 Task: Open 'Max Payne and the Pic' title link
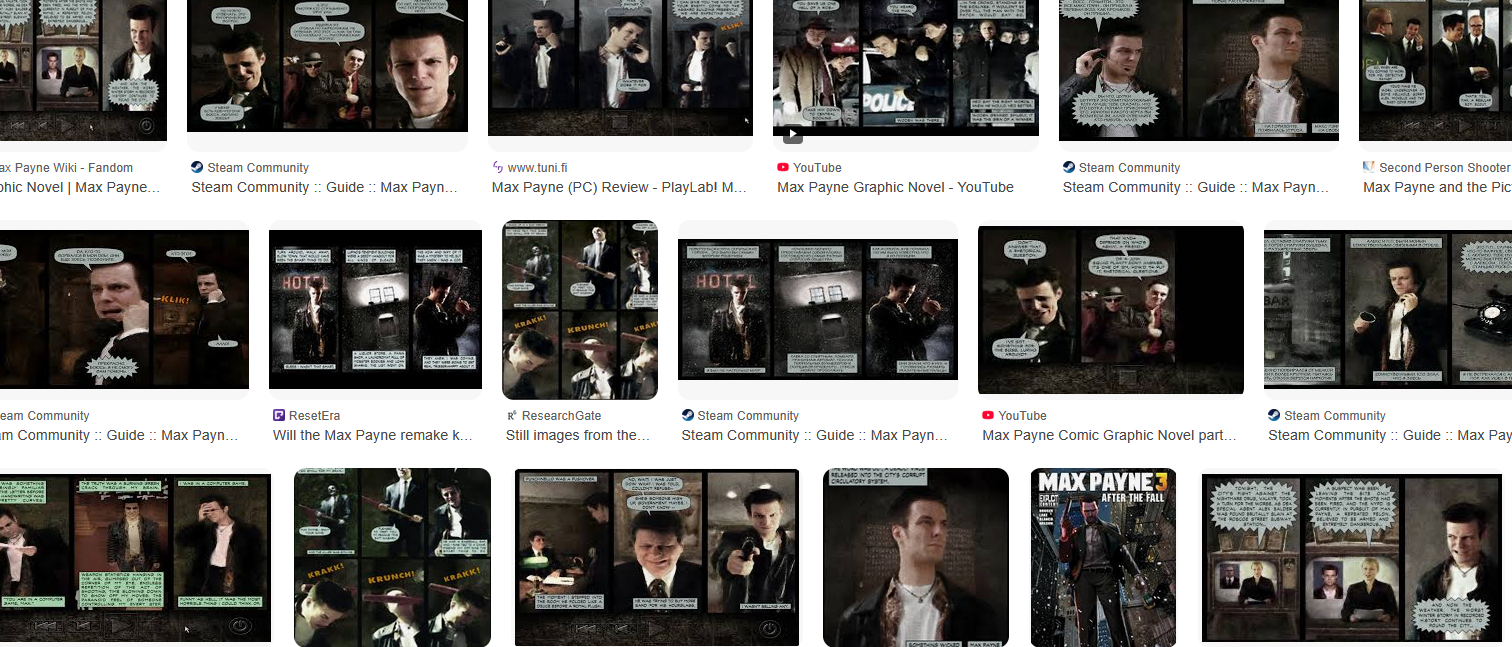(1437, 187)
